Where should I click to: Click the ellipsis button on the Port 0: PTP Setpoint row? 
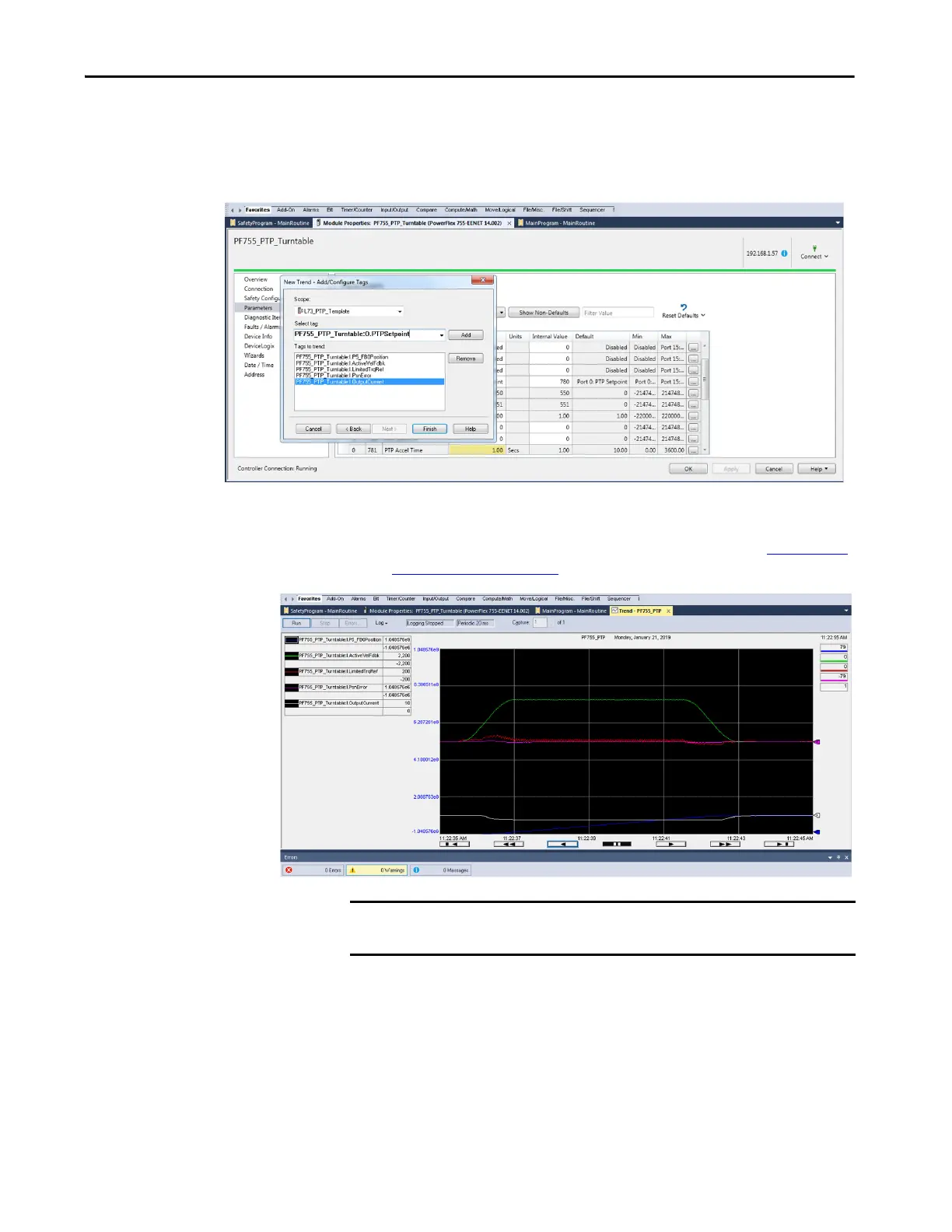[x=693, y=382]
